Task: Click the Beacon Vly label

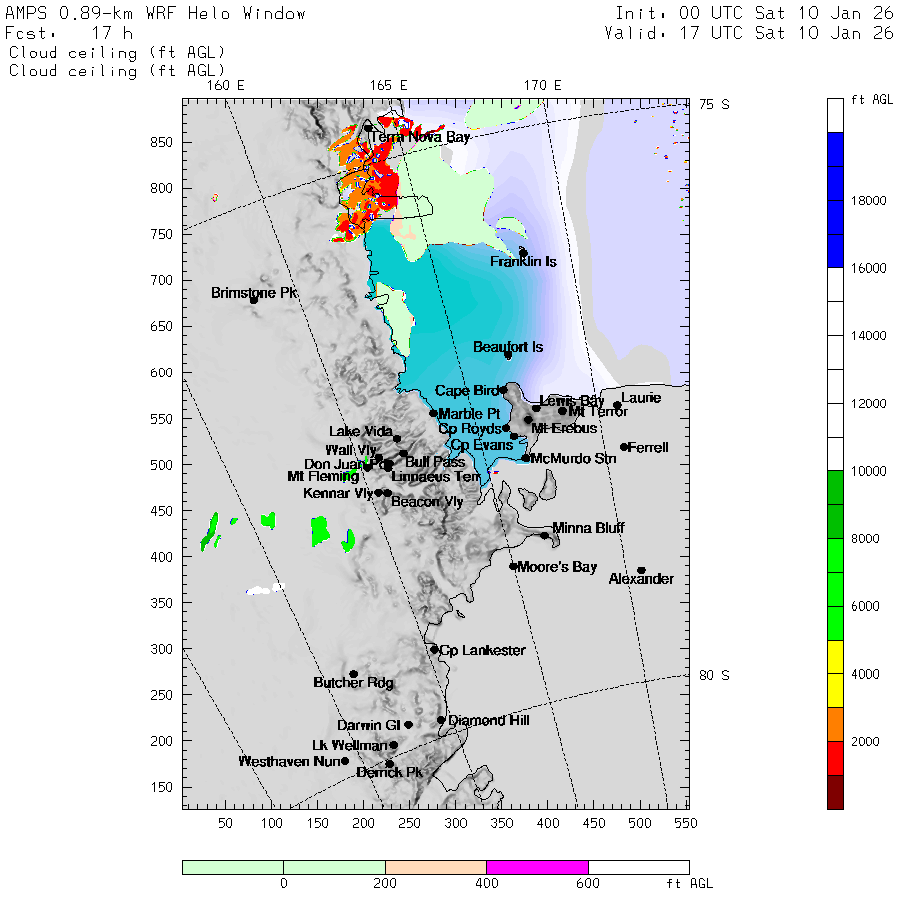Action: (427, 502)
